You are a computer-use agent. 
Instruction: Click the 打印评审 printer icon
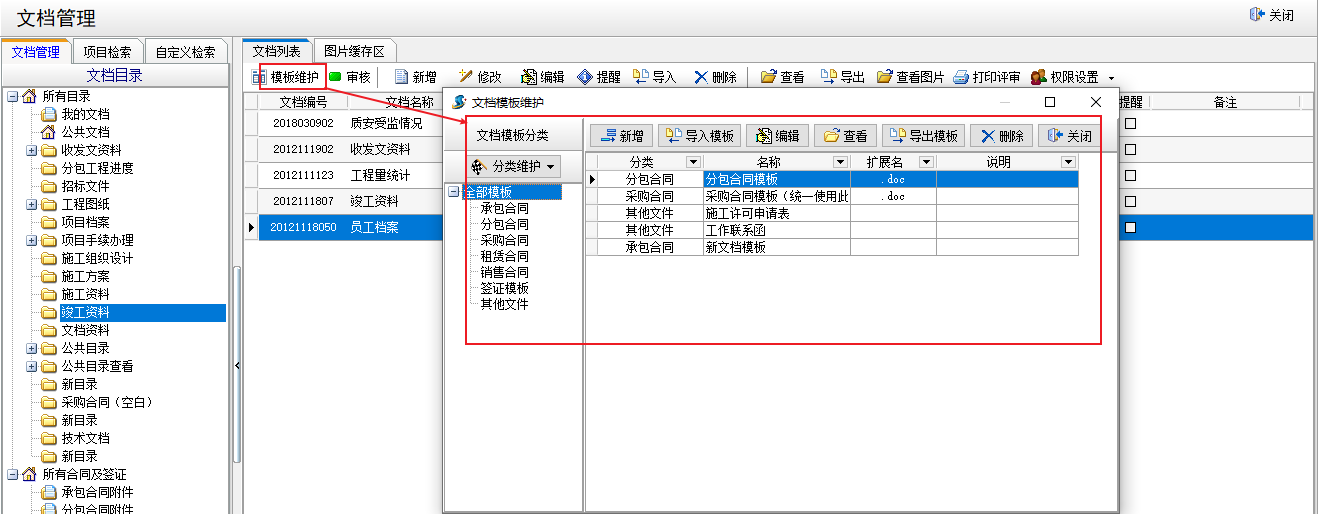point(961,77)
